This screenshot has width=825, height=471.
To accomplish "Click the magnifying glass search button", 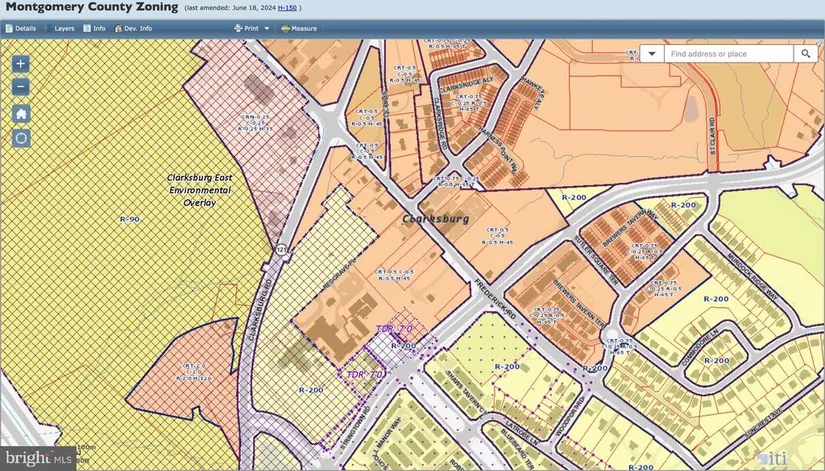I will pyautogui.click(x=805, y=54).
